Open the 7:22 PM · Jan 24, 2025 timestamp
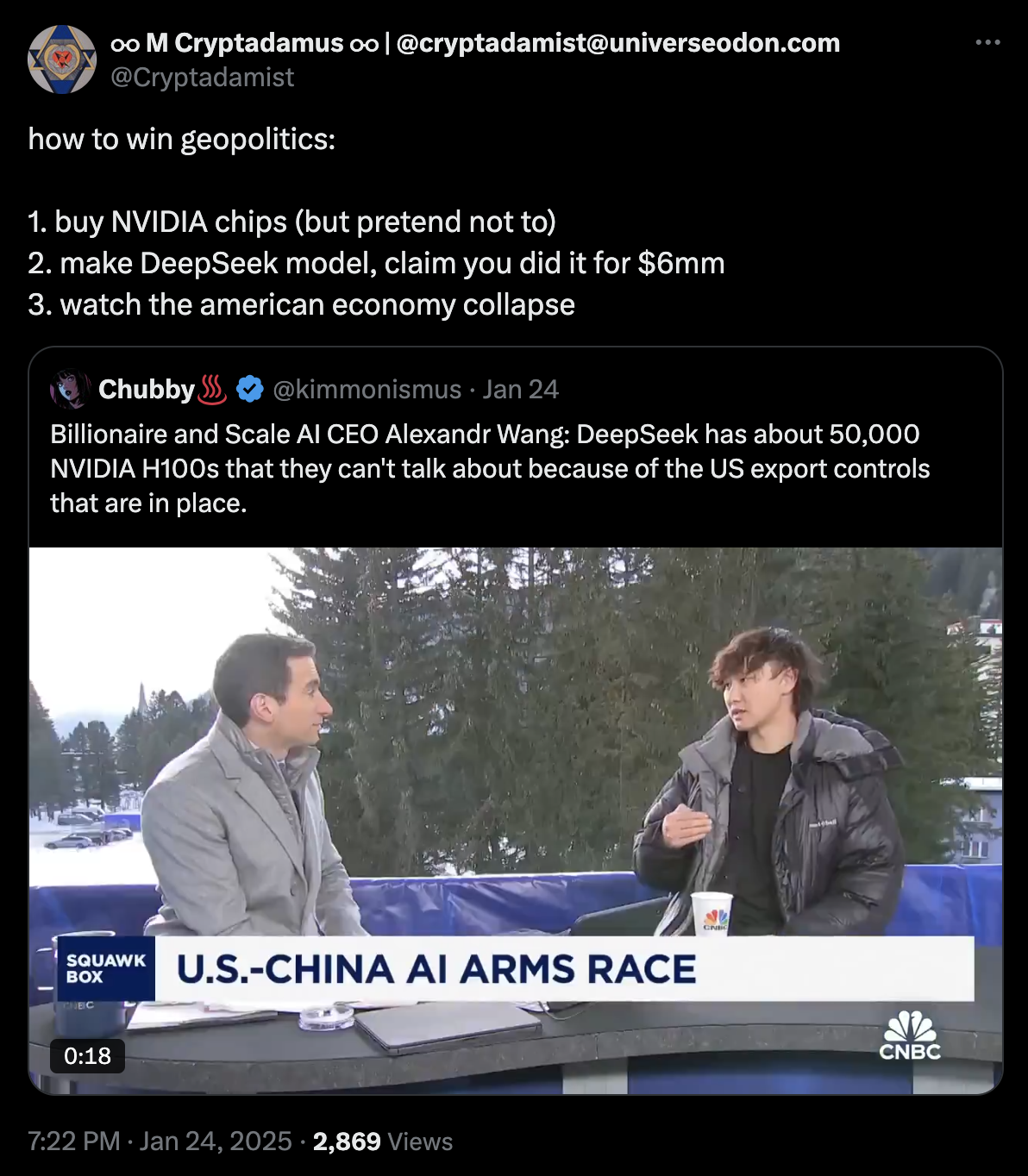Viewport: 1028px width, 1176px height. (160, 1142)
